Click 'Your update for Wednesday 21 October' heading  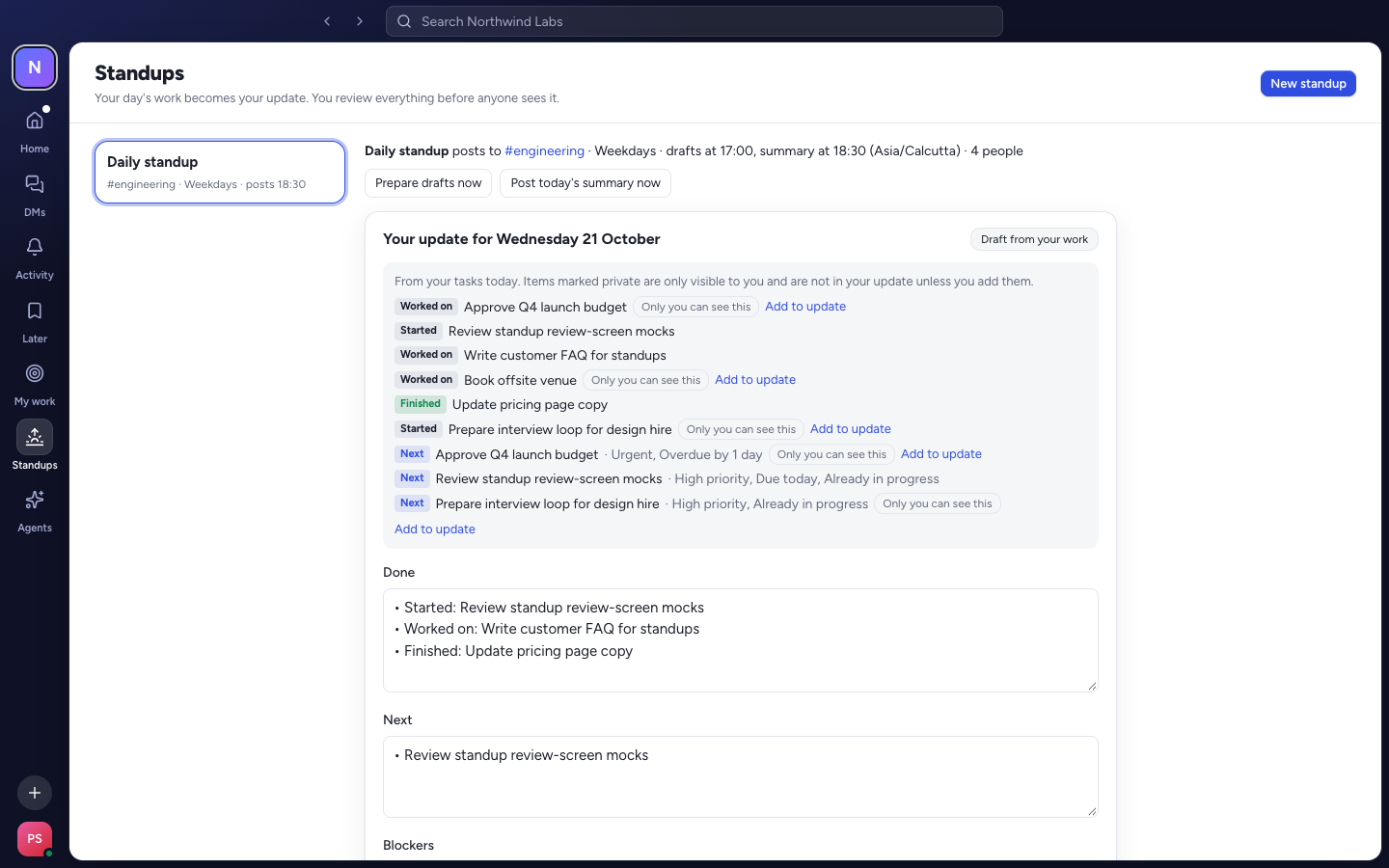point(522,239)
